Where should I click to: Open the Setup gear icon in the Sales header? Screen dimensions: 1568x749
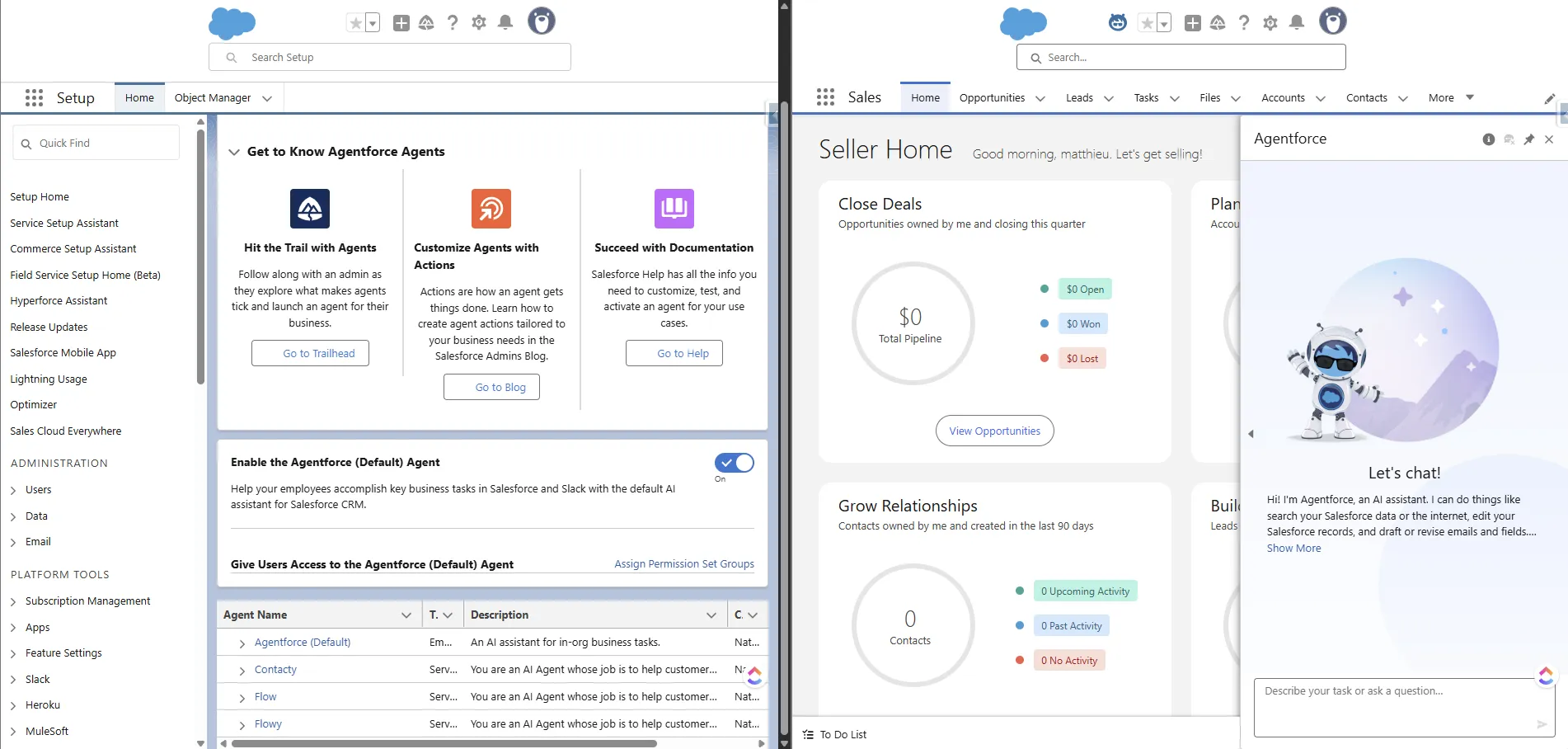1270,22
